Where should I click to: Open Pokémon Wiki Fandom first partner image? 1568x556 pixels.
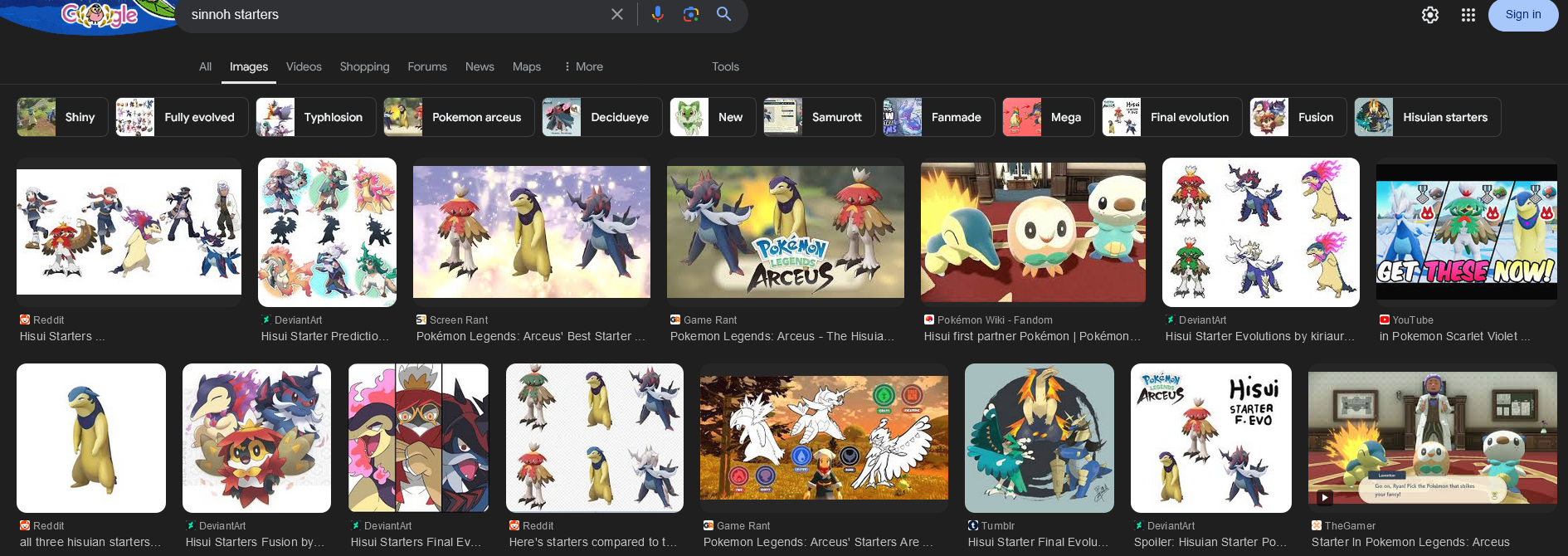click(1033, 232)
